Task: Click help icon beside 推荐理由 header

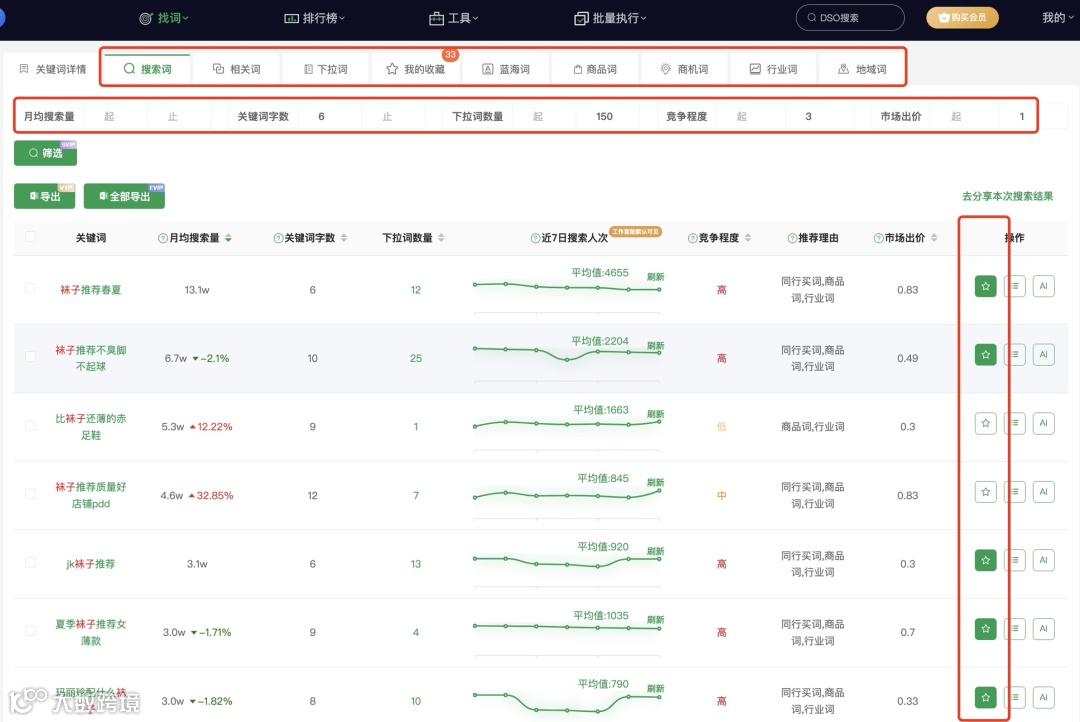Action: (792, 238)
